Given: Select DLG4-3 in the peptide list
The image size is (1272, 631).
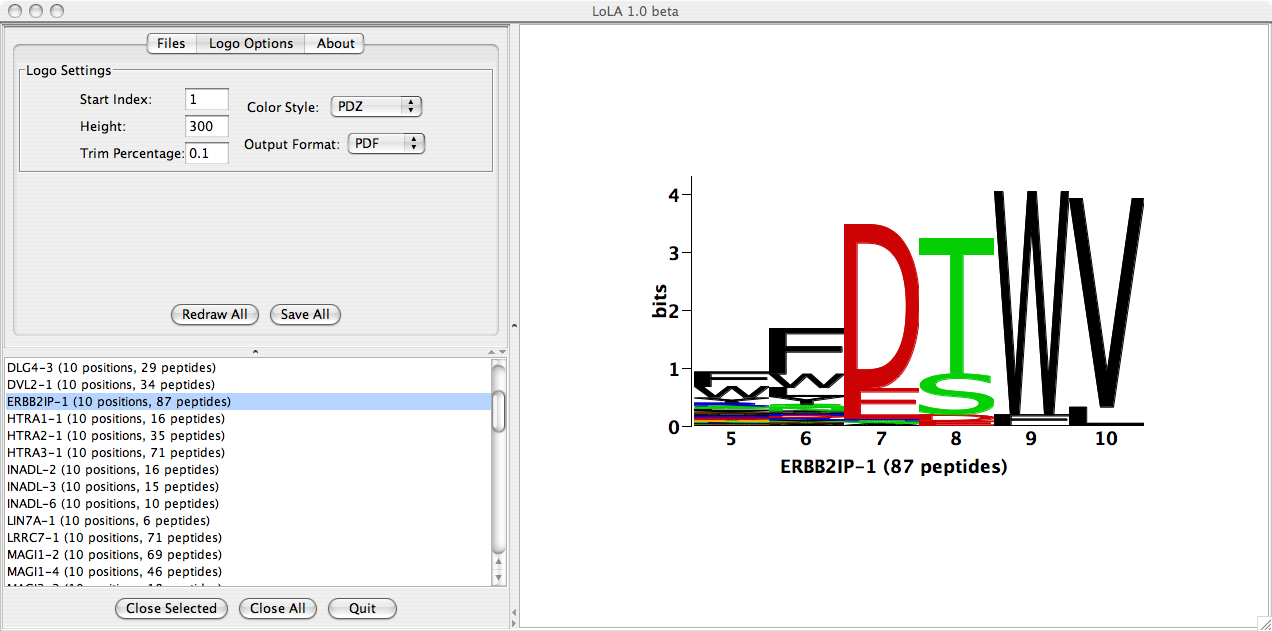Looking at the screenshot, I should 111,368.
